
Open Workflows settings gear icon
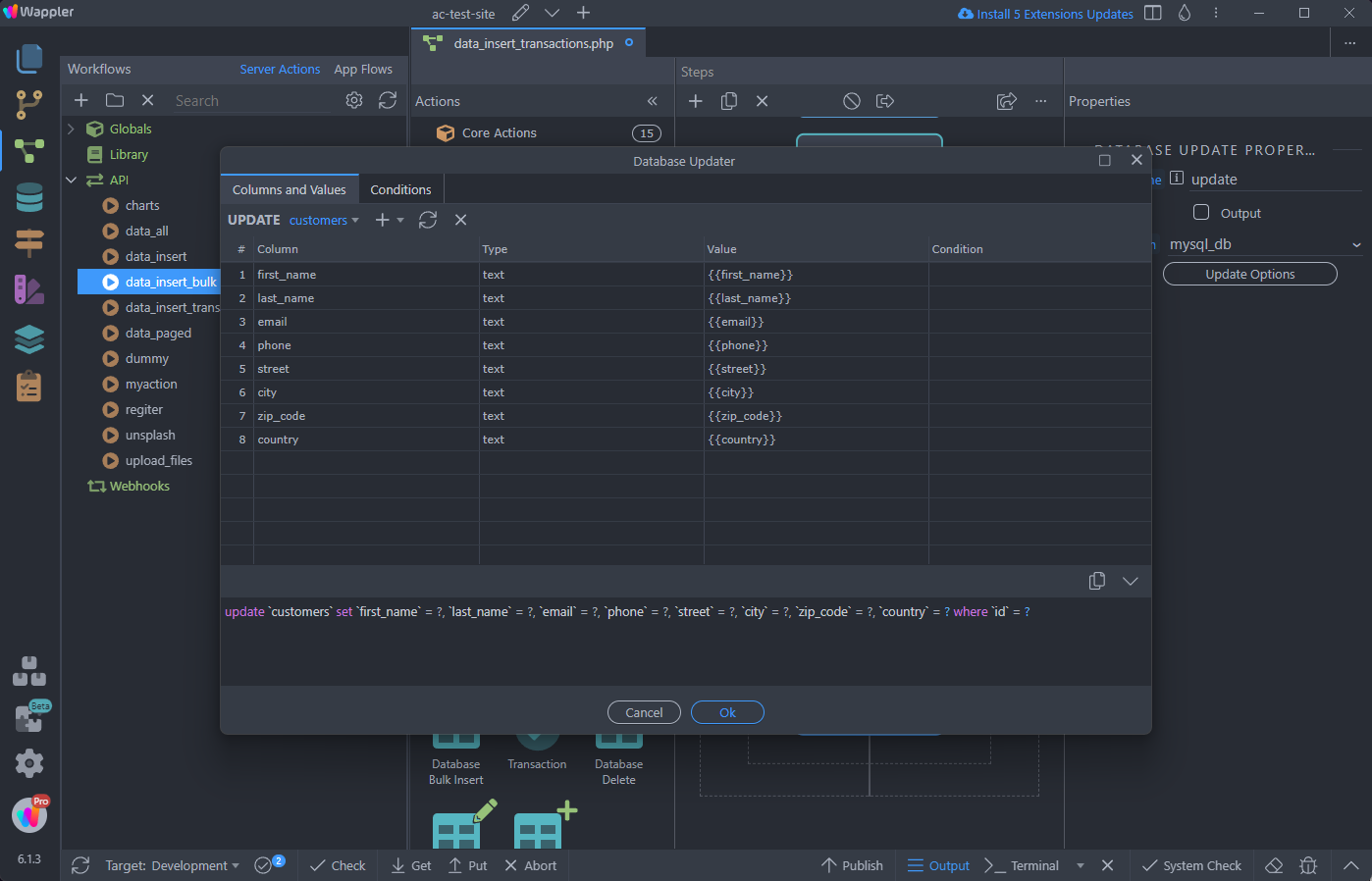click(x=354, y=100)
